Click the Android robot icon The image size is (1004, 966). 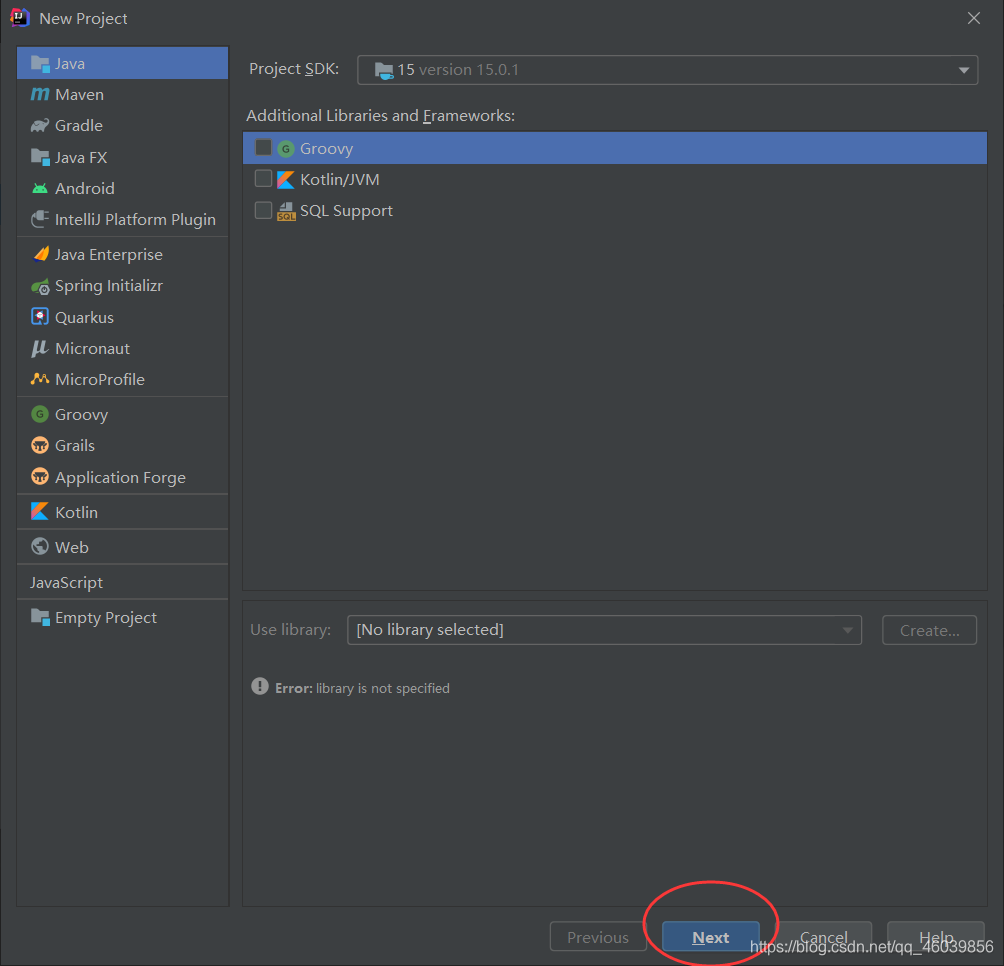(40, 188)
